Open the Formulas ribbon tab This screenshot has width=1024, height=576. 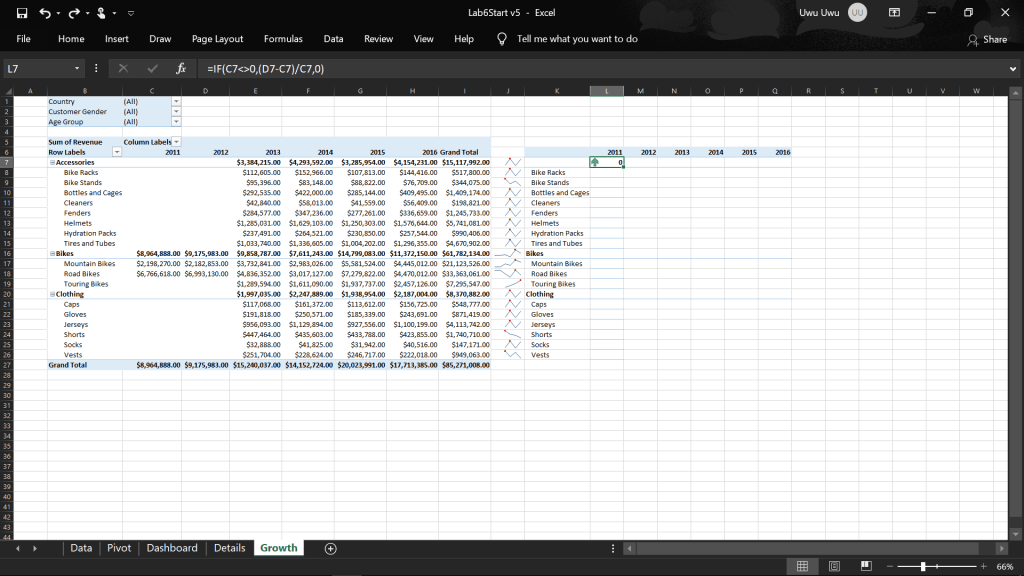(x=283, y=39)
